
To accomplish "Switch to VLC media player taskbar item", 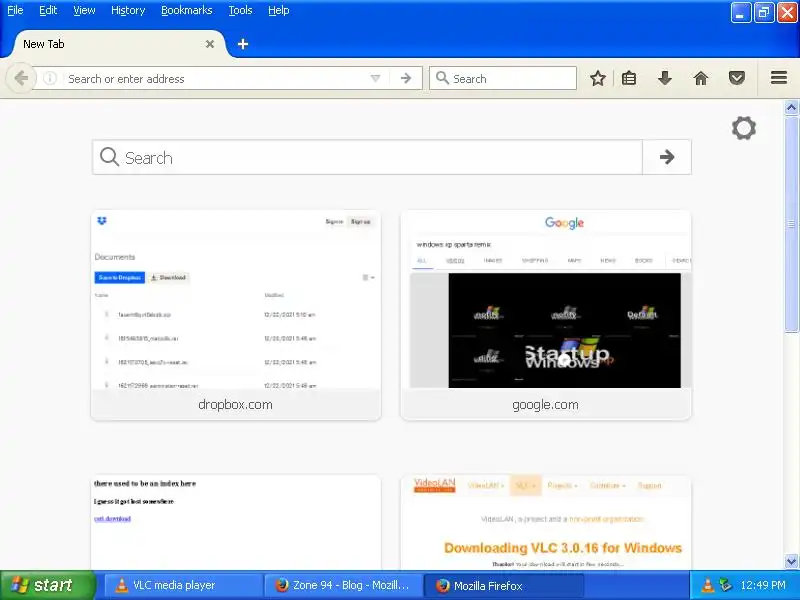I will 183,585.
